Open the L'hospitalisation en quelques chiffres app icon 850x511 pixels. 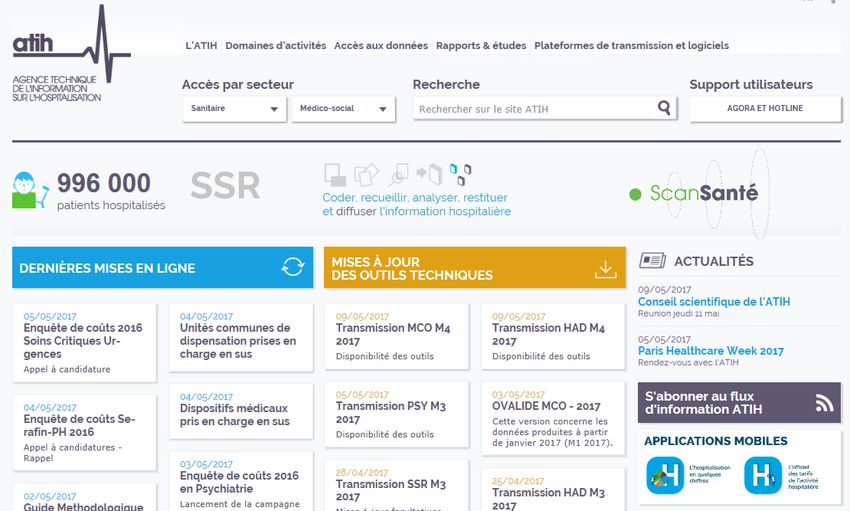665,475
